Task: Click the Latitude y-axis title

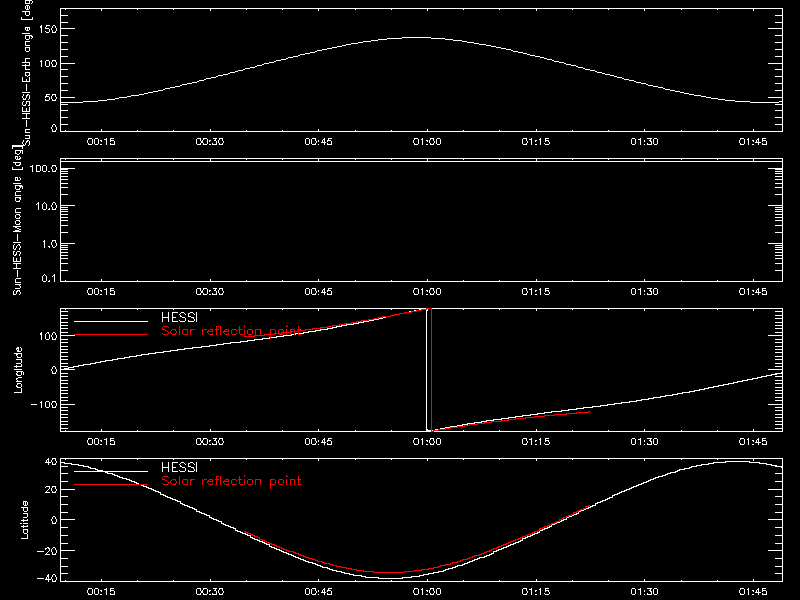Action: pyautogui.click(x=24, y=520)
